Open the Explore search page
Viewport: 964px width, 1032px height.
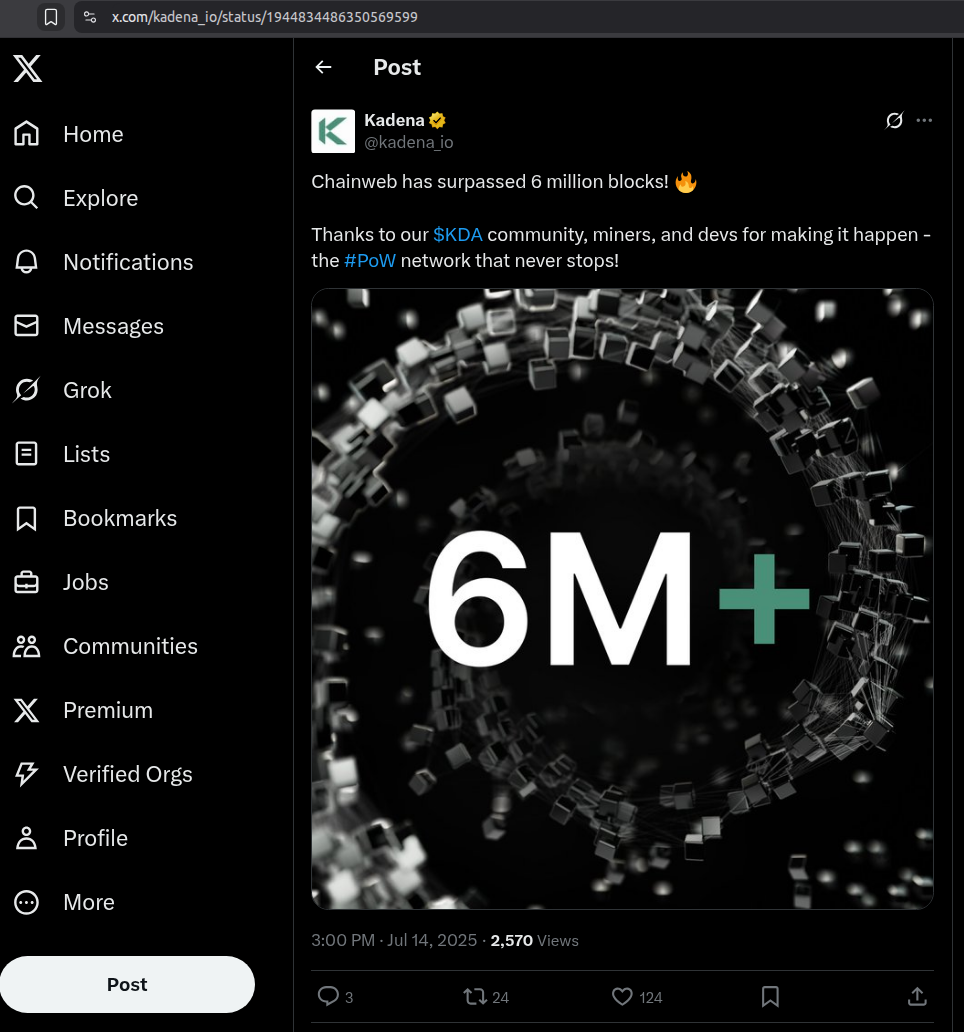coord(76,197)
